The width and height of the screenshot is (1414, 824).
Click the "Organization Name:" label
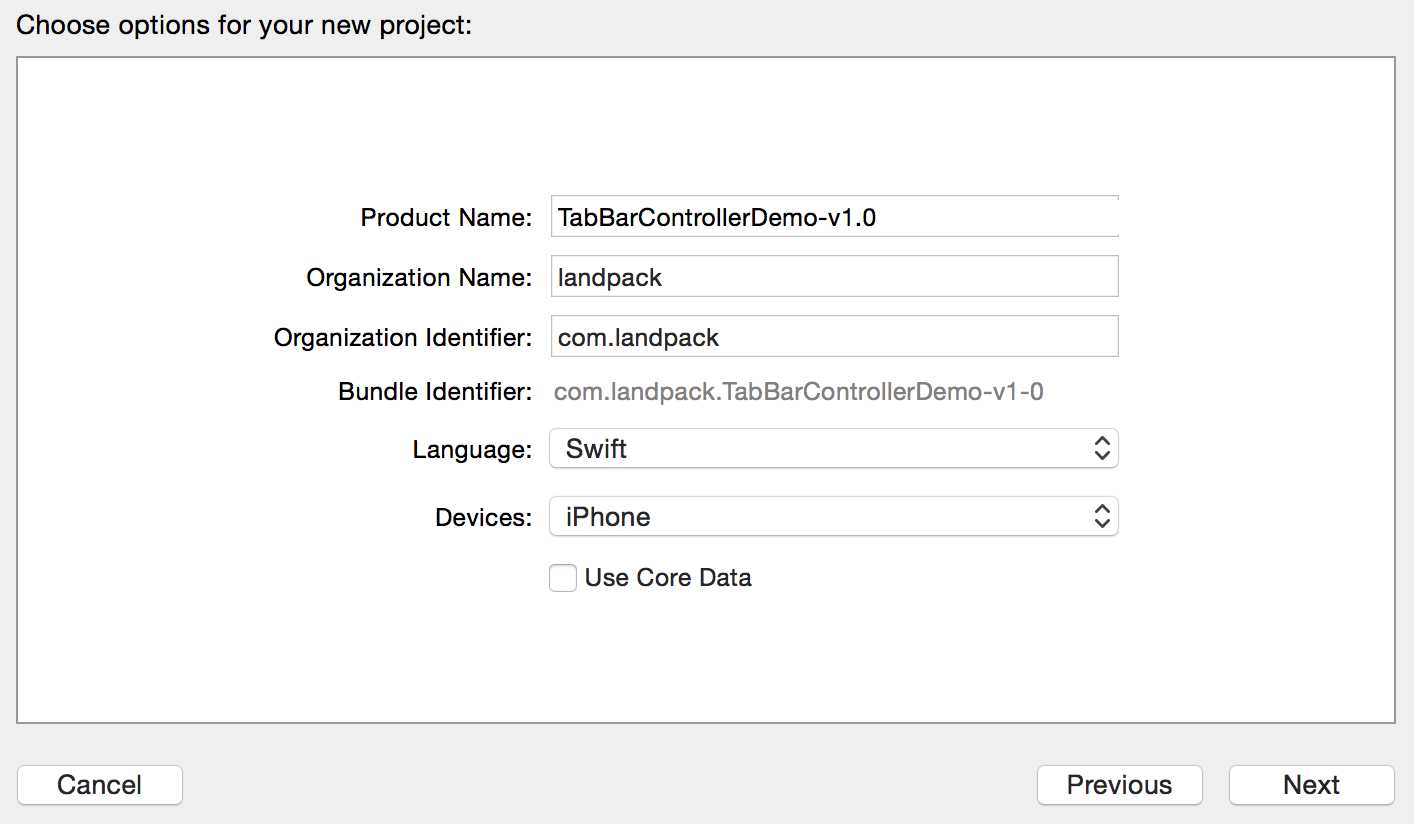419,278
